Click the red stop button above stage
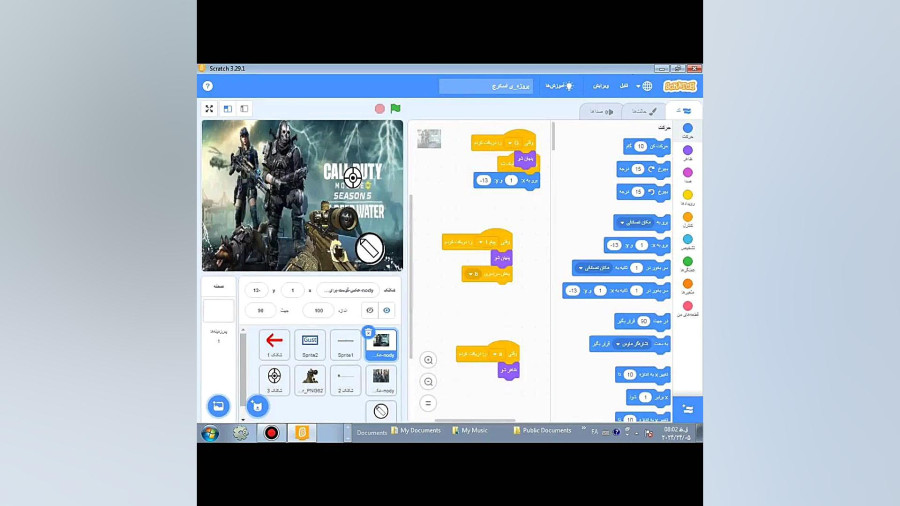The width and height of the screenshot is (900, 506). pyautogui.click(x=379, y=108)
